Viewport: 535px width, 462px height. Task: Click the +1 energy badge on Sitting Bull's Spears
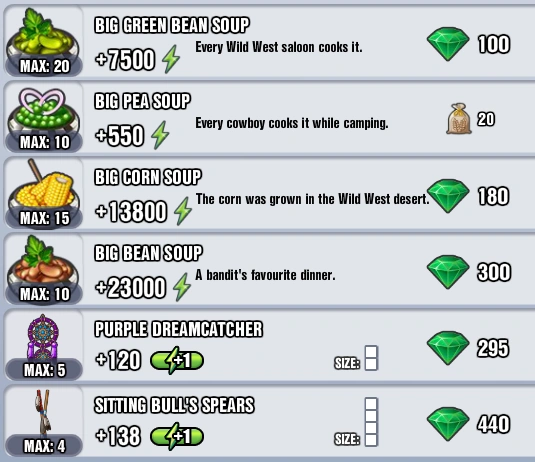click(x=177, y=436)
